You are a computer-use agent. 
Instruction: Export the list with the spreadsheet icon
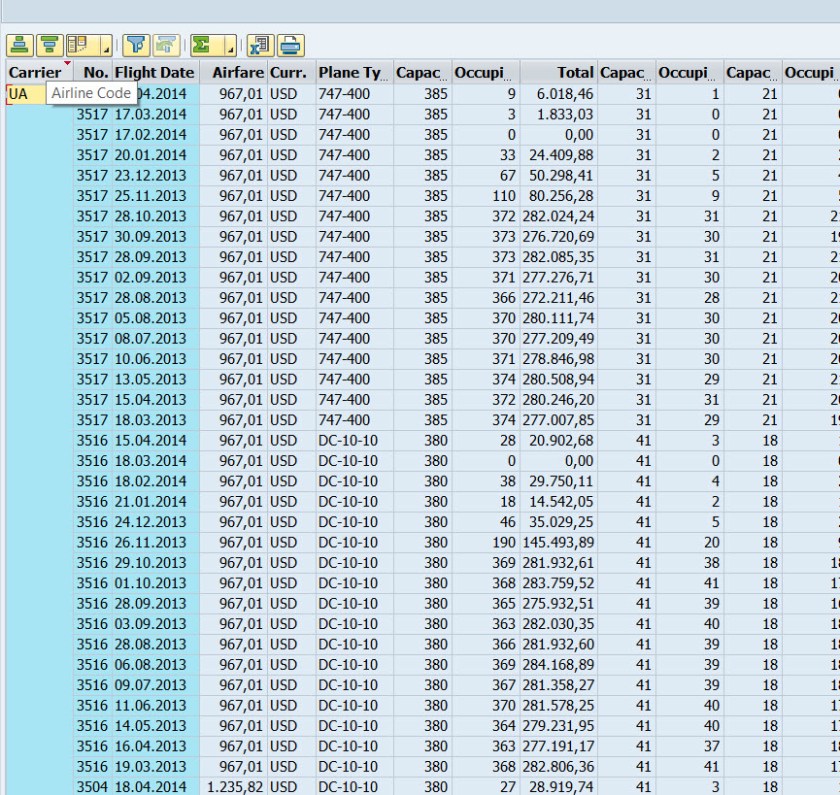click(261, 45)
